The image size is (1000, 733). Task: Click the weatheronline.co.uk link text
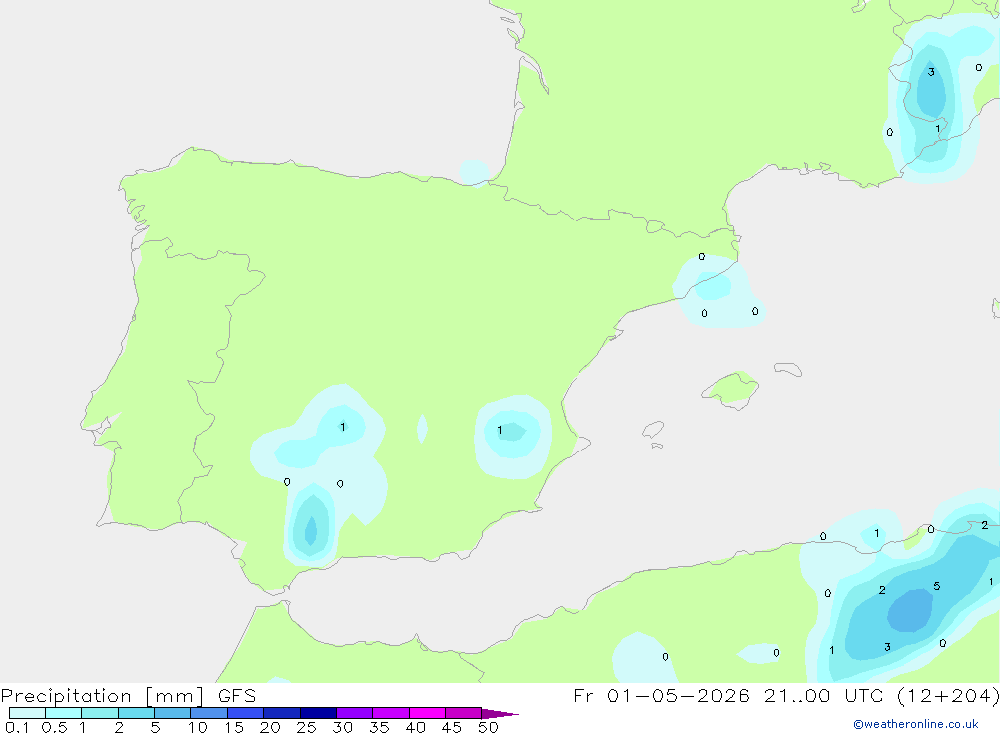[x=916, y=724]
